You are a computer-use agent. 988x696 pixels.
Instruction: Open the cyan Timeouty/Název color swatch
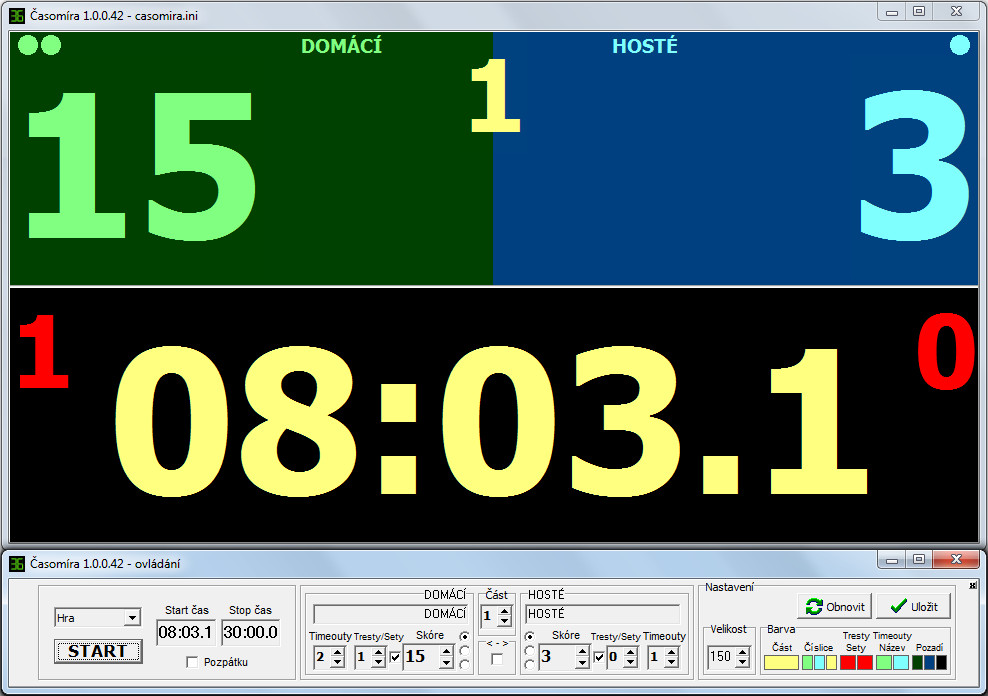[900, 663]
